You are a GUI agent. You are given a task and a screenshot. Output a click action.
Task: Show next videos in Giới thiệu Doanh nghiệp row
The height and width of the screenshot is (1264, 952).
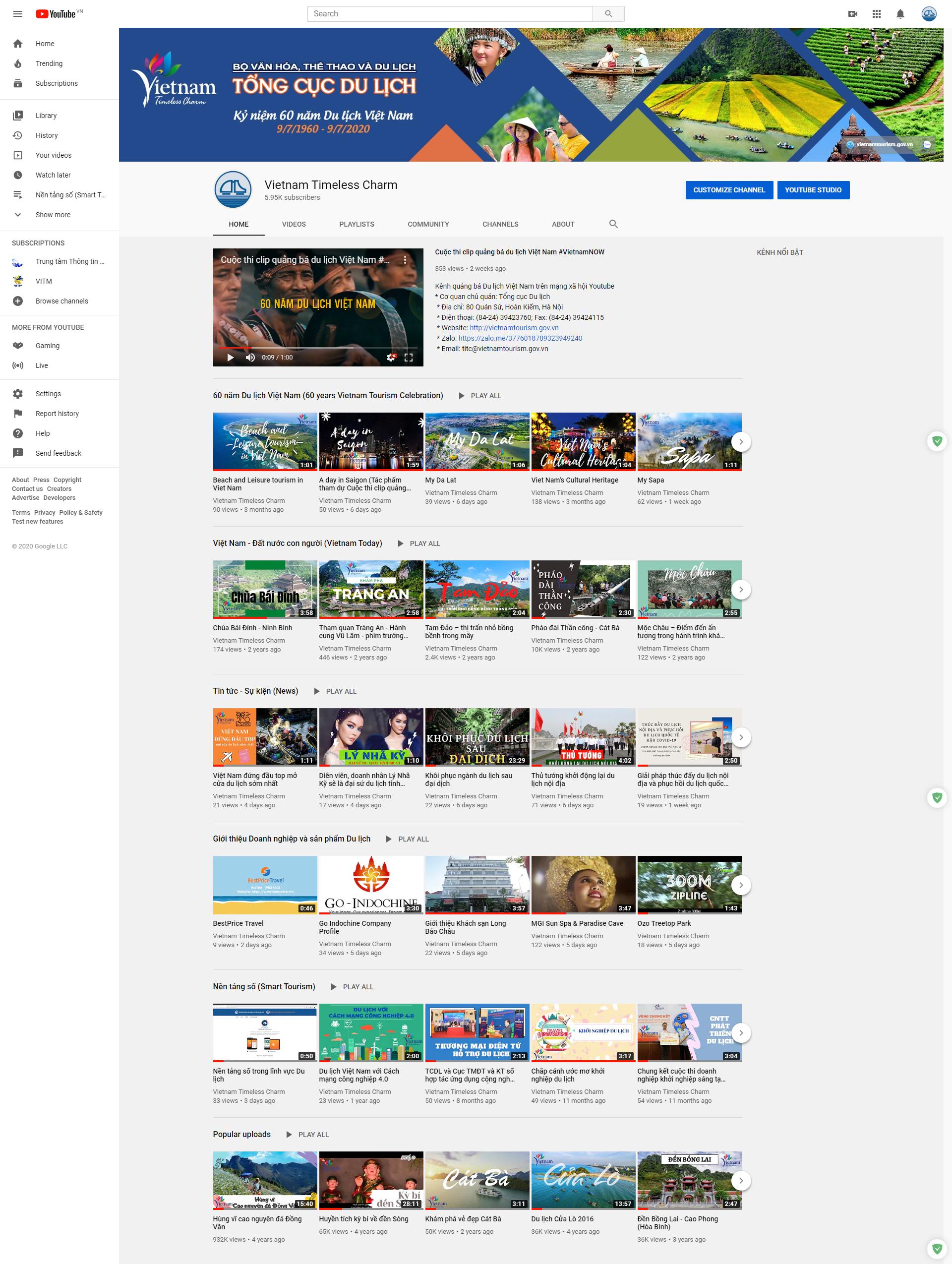741,885
